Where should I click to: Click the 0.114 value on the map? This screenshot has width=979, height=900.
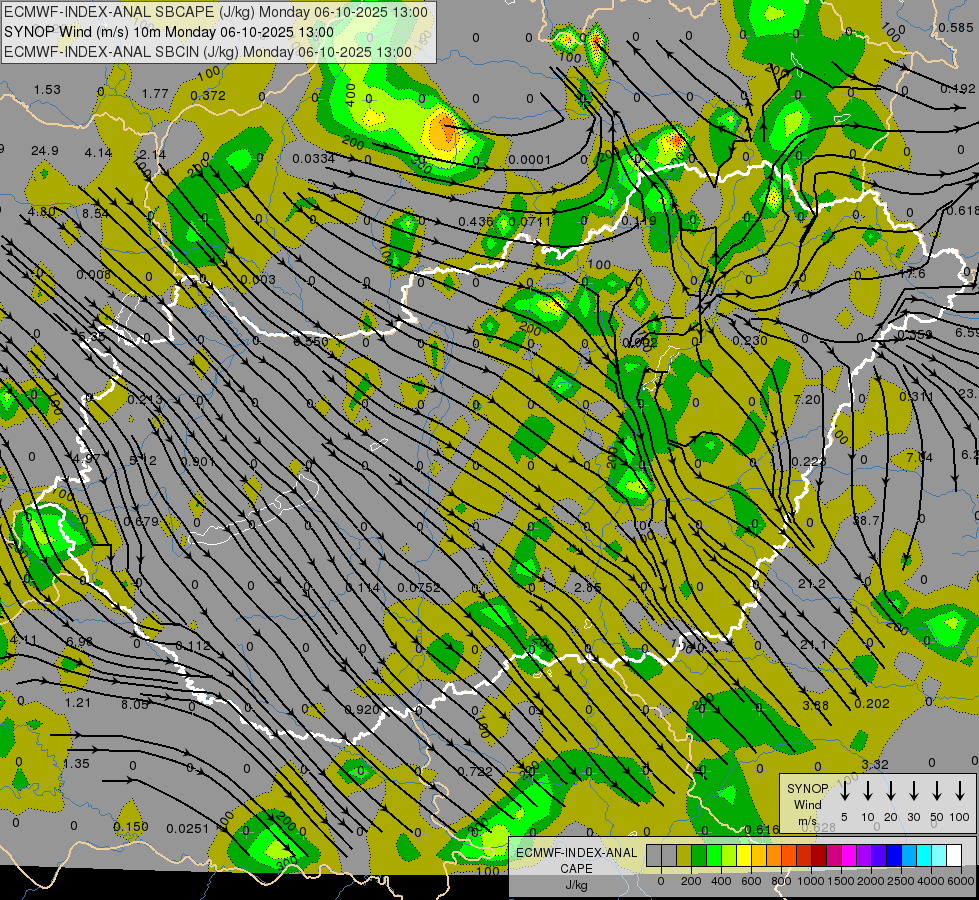point(363,587)
